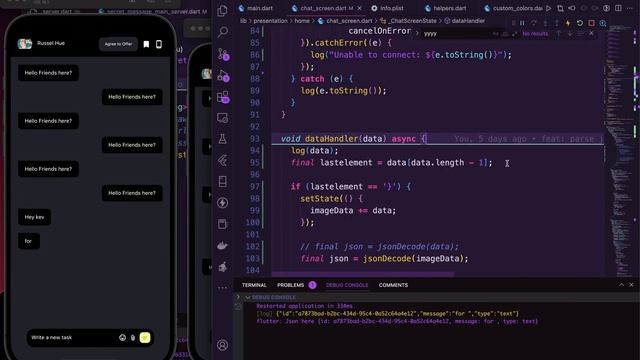Open the Testing flask view

point(222,139)
